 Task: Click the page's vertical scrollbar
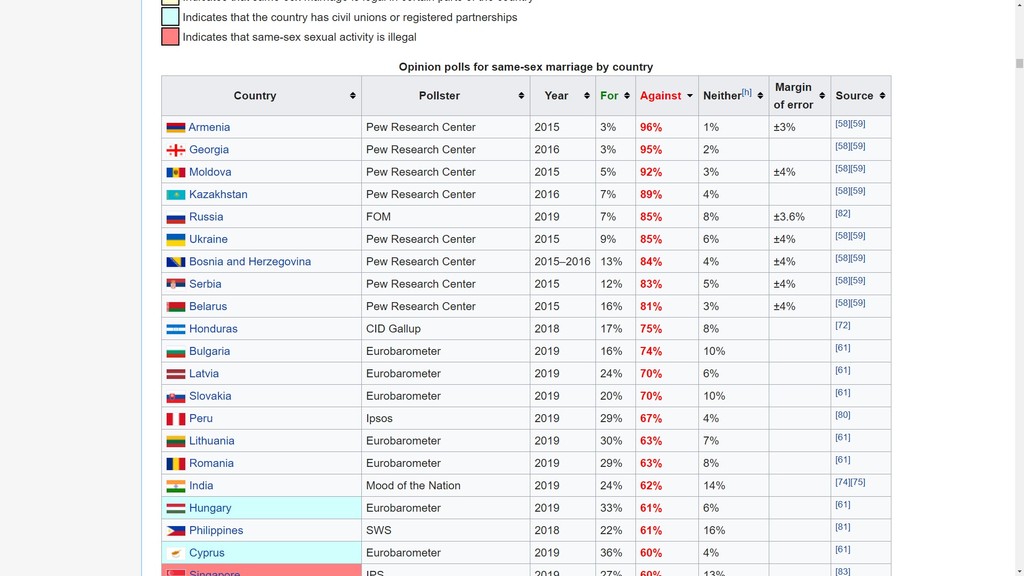1019,300
